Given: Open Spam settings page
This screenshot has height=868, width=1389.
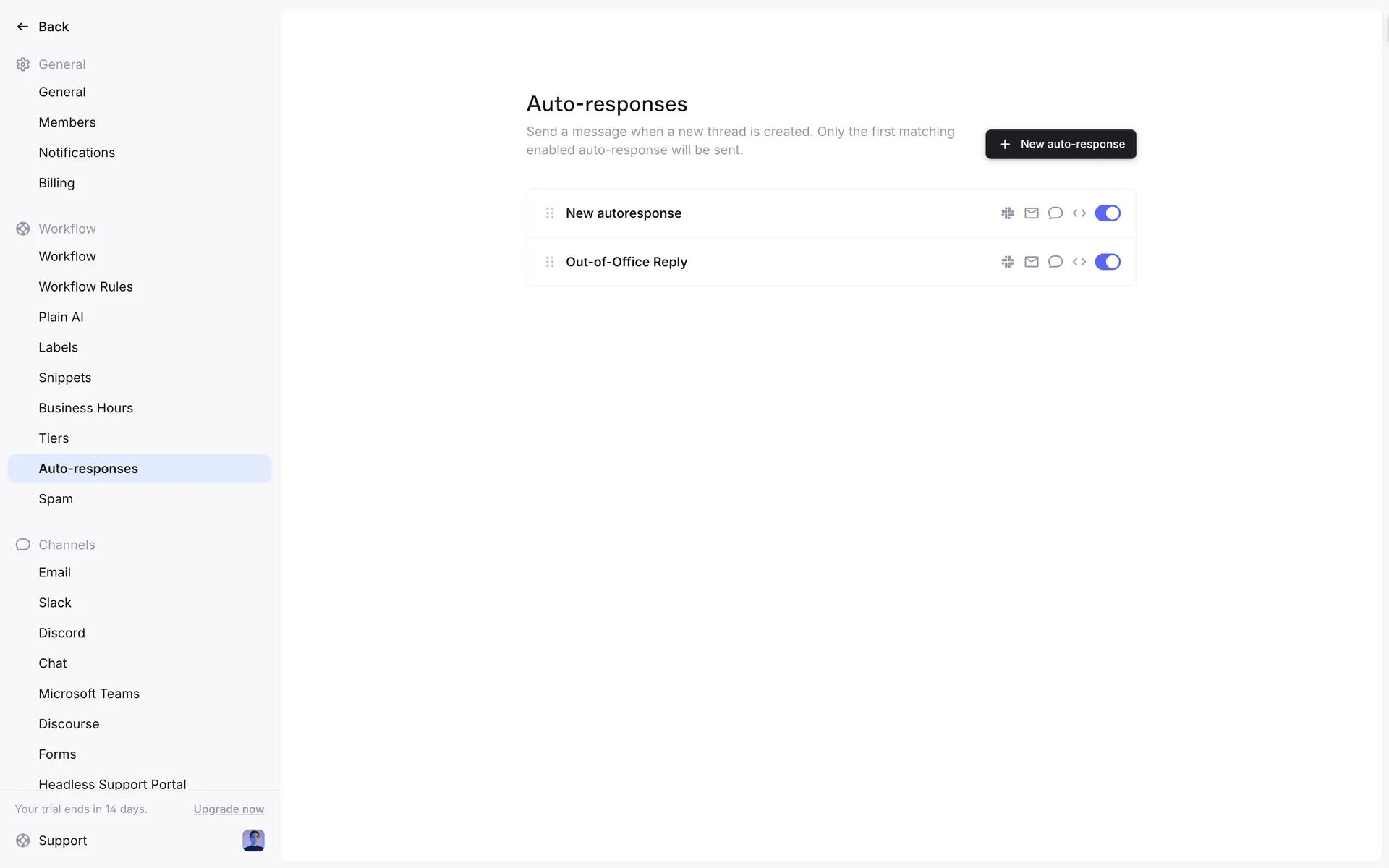Looking at the screenshot, I should coord(56,499).
